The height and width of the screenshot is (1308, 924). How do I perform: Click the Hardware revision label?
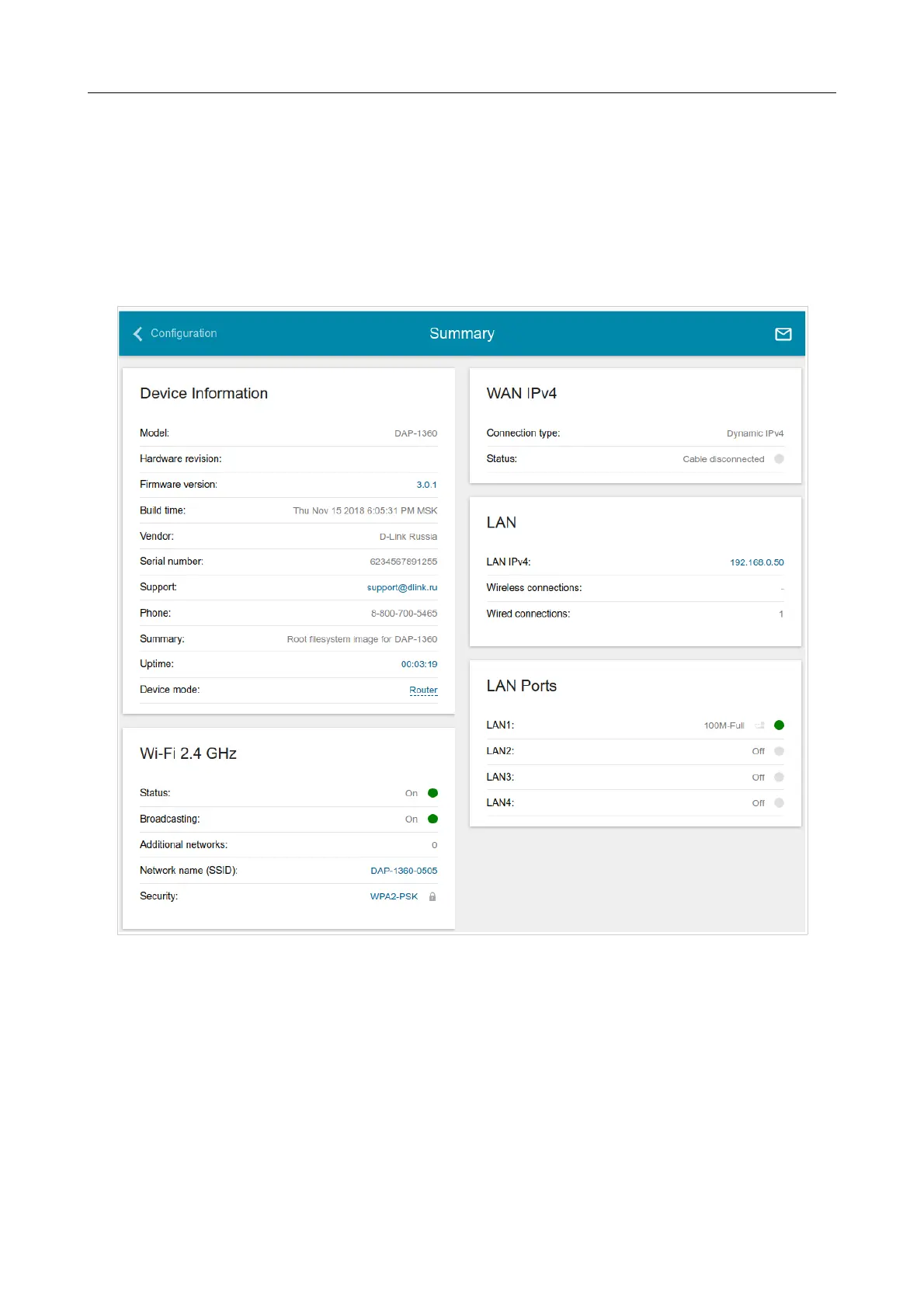point(181,459)
